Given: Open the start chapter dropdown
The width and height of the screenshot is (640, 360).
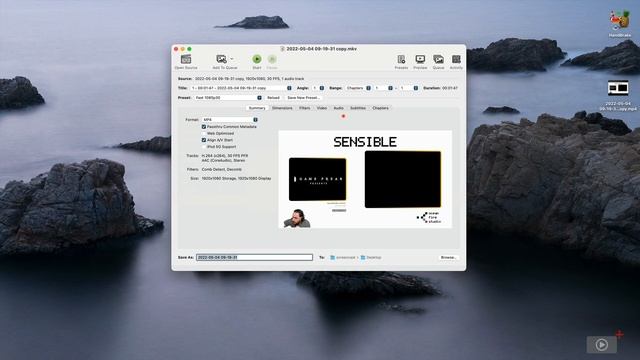Looking at the screenshot, I should 384,88.
